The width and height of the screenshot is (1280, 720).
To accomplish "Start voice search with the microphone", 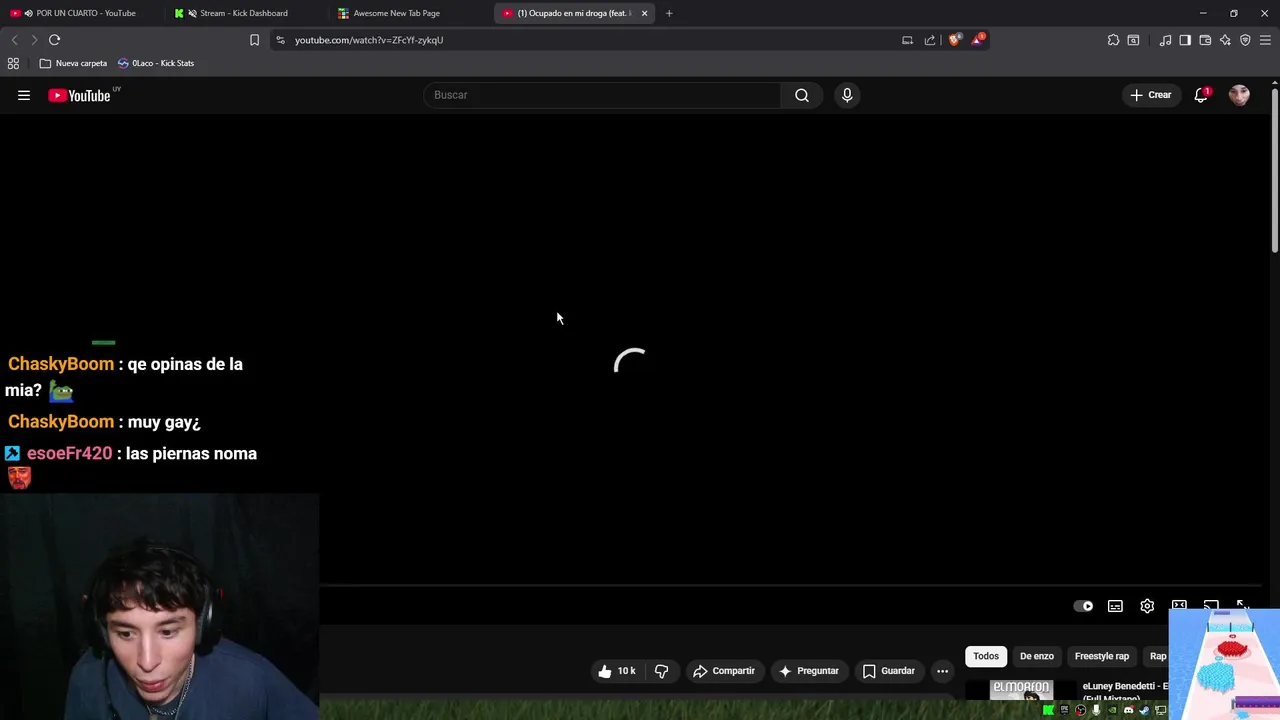I will click(x=847, y=95).
